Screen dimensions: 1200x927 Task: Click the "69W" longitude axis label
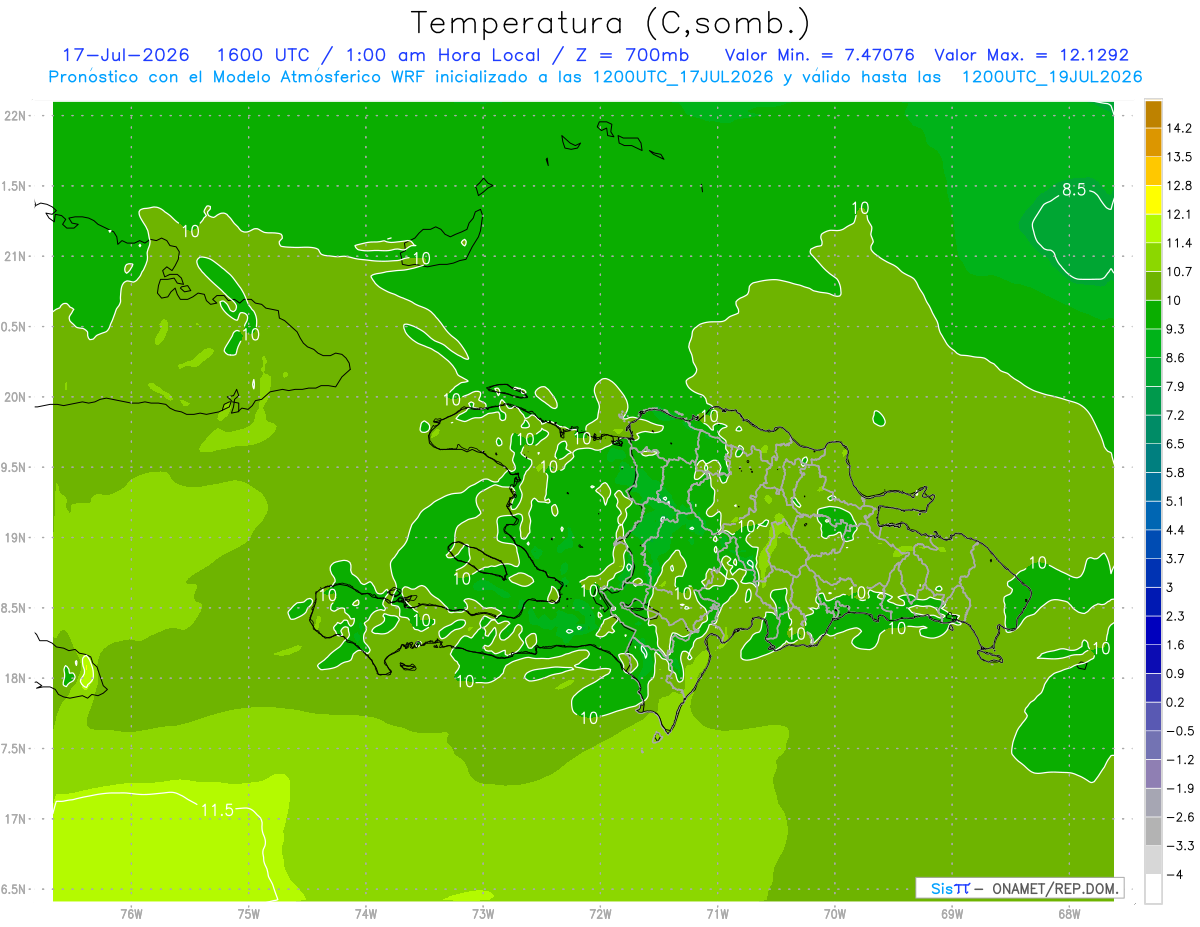(x=952, y=913)
